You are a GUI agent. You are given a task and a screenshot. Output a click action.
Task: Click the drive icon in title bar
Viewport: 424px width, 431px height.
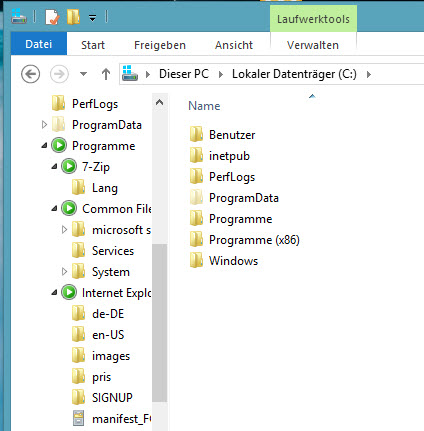coord(19,16)
